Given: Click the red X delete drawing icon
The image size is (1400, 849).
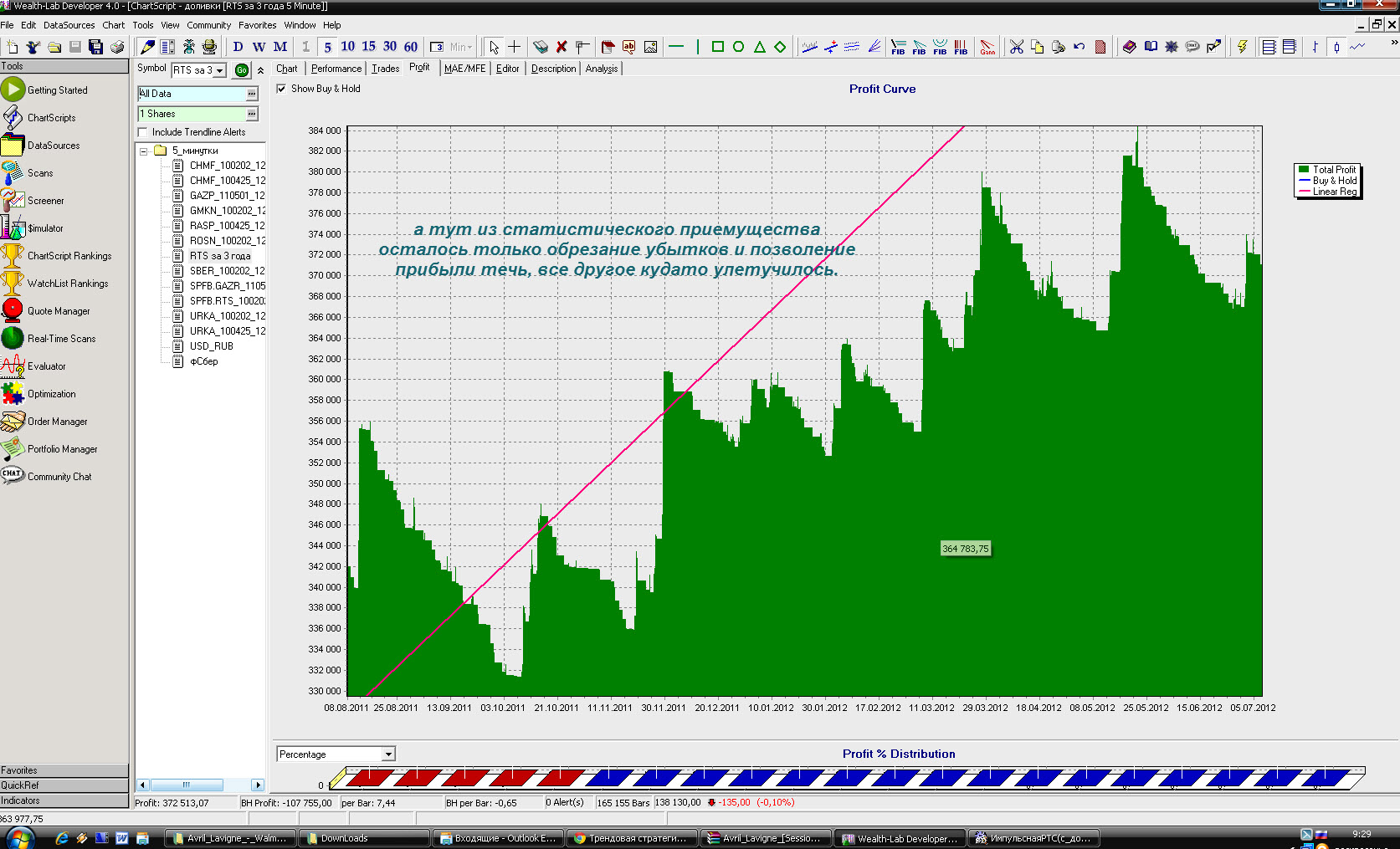Looking at the screenshot, I should click(x=562, y=47).
